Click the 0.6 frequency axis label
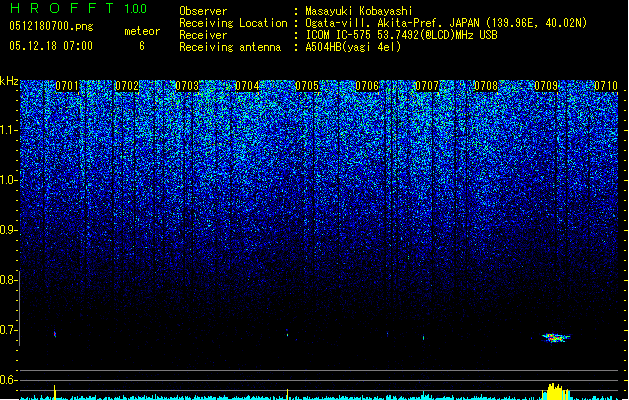This screenshot has height=400, width=629. 8,380
